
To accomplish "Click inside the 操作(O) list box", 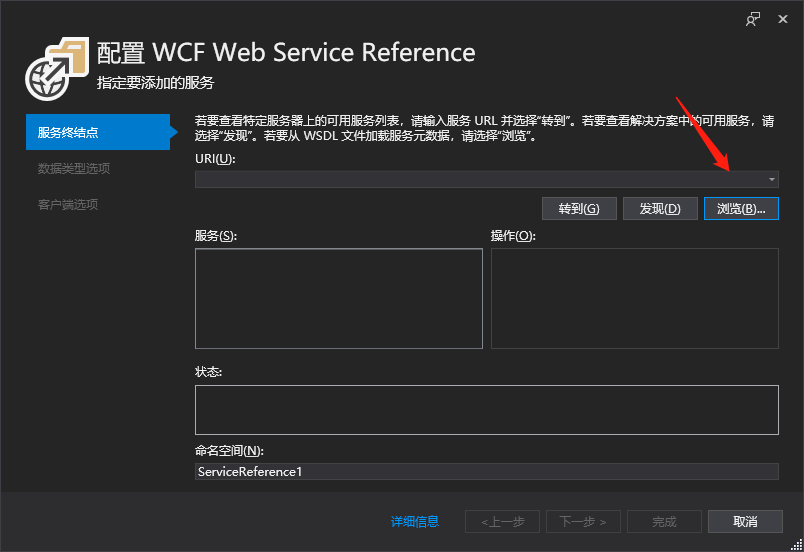I will point(635,298).
